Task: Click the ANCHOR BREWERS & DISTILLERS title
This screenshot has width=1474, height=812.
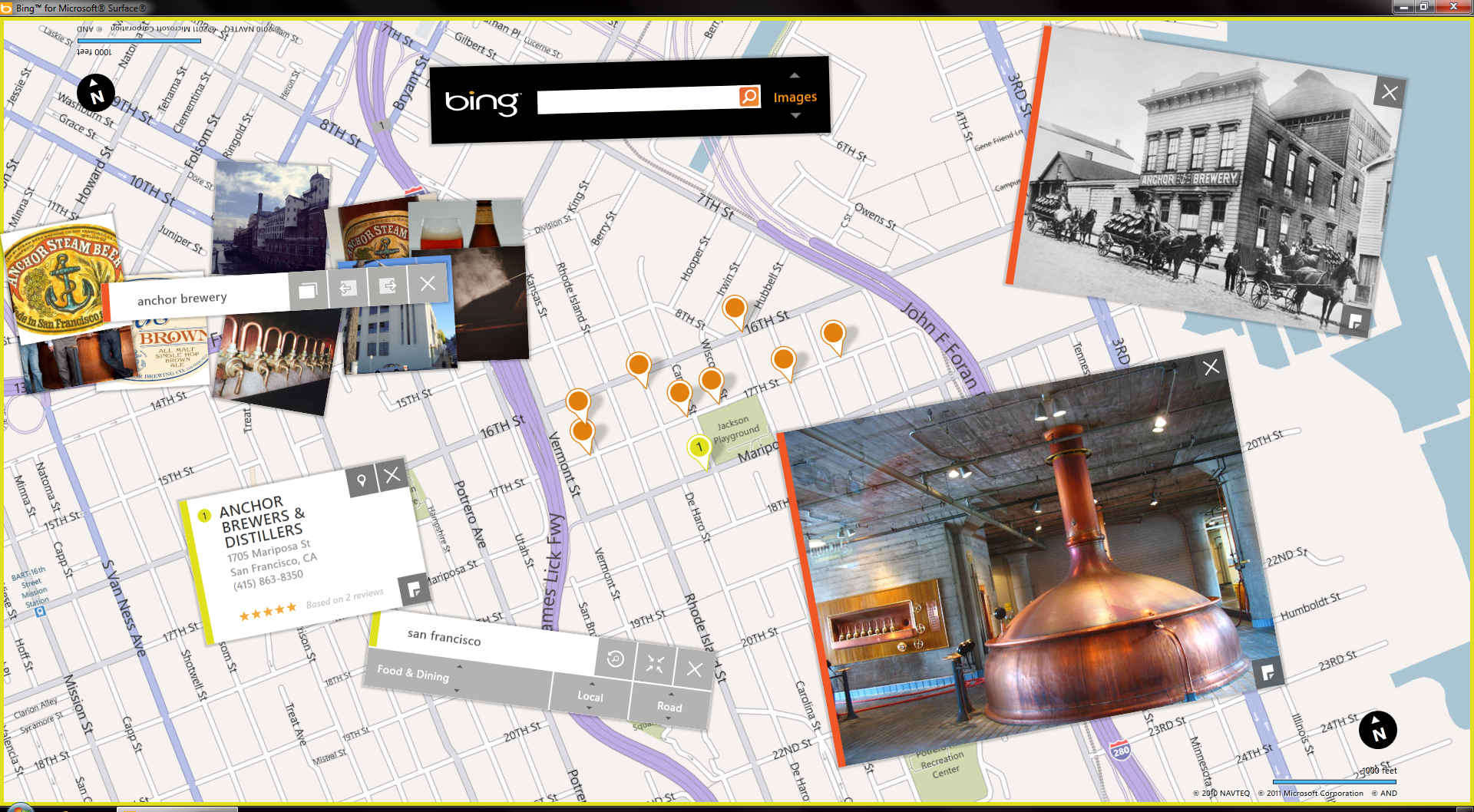Action: (261, 521)
